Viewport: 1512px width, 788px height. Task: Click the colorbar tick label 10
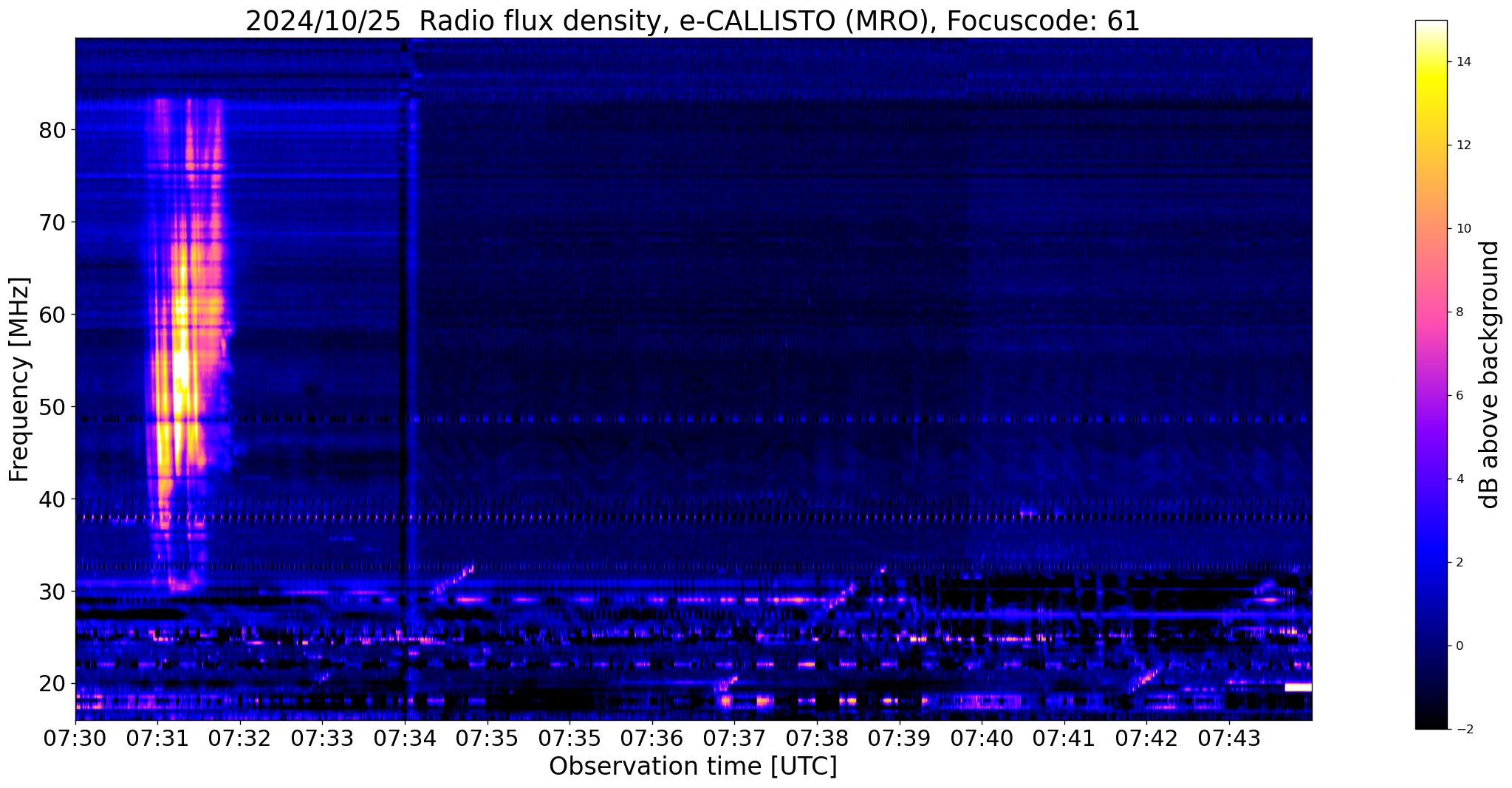[1463, 229]
